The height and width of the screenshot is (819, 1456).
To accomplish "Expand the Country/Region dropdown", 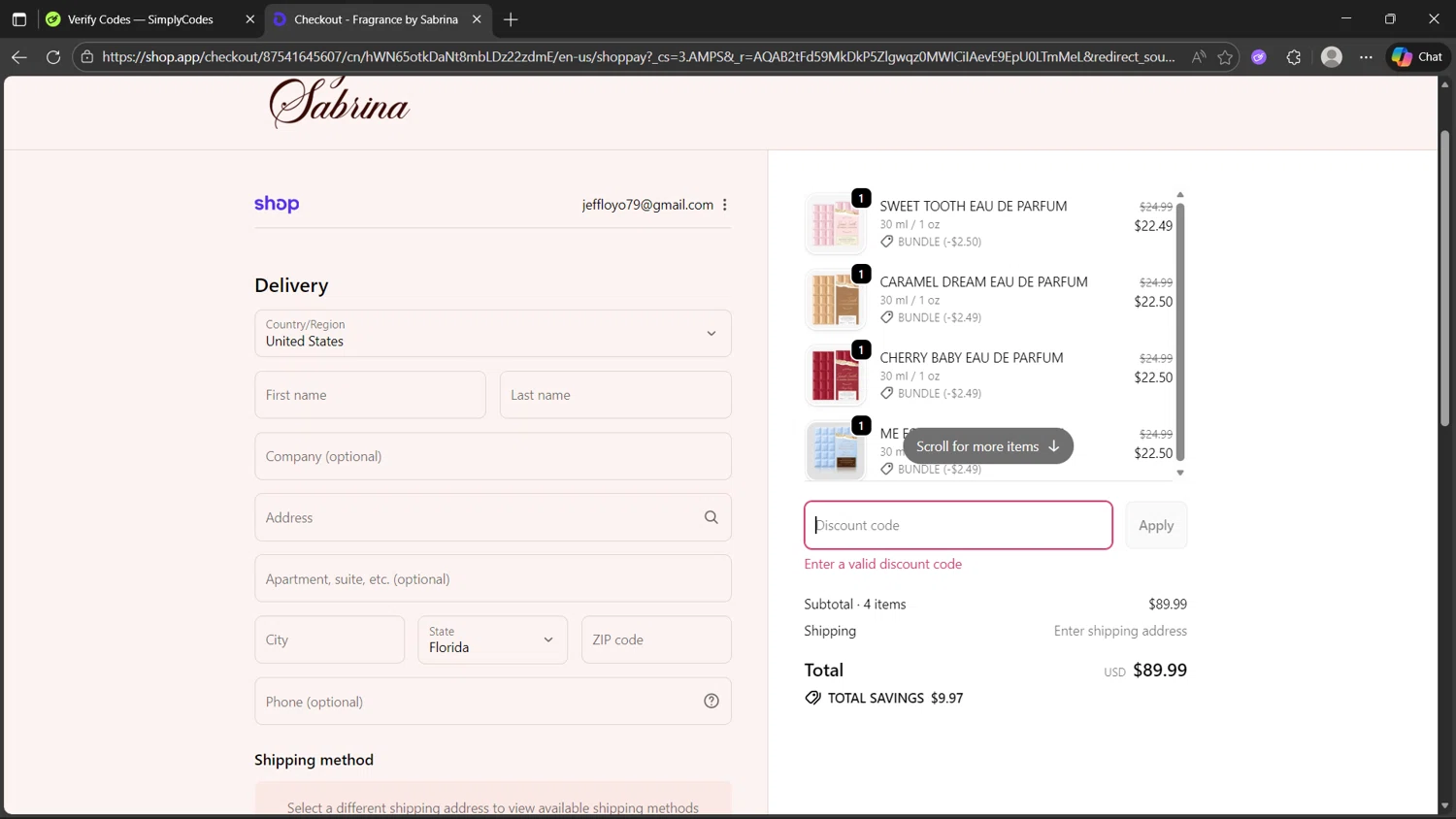I will click(x=493, y=333).
